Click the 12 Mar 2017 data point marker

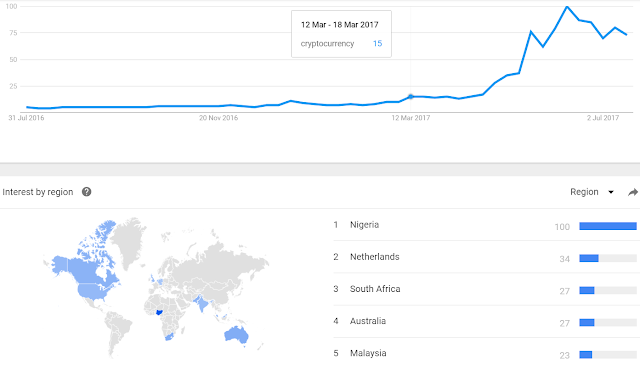coord(411,97)
